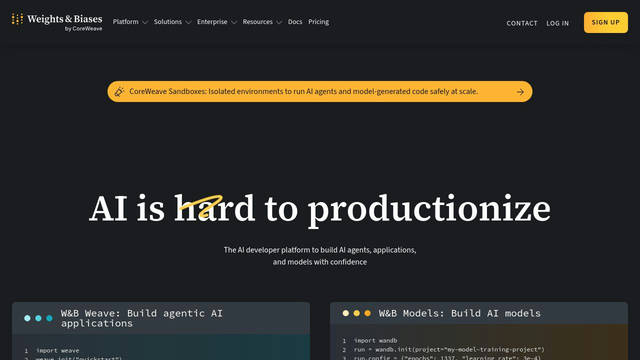Click the Weights & Biases logo

(x=57, y=22)
